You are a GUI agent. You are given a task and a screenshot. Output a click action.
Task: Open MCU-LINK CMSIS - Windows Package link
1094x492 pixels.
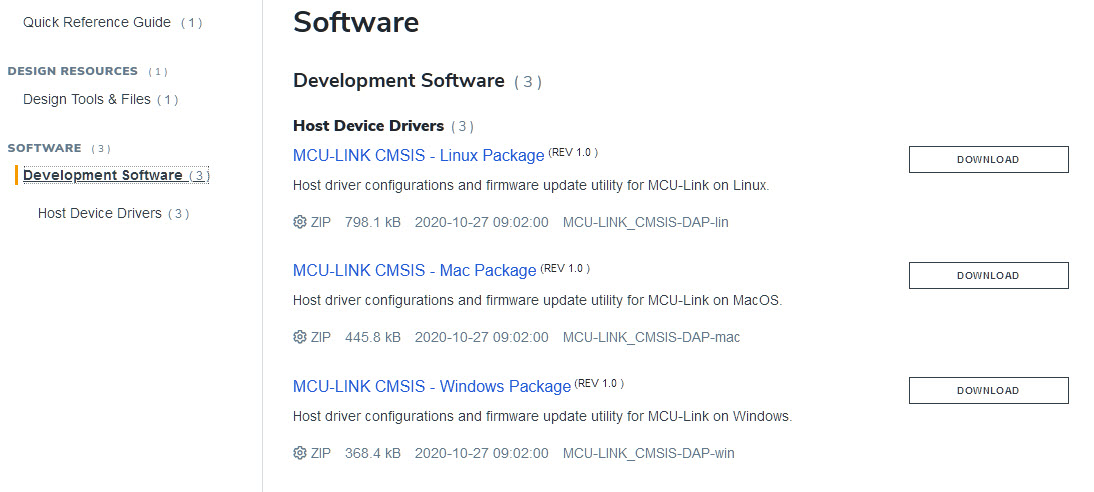431,386
